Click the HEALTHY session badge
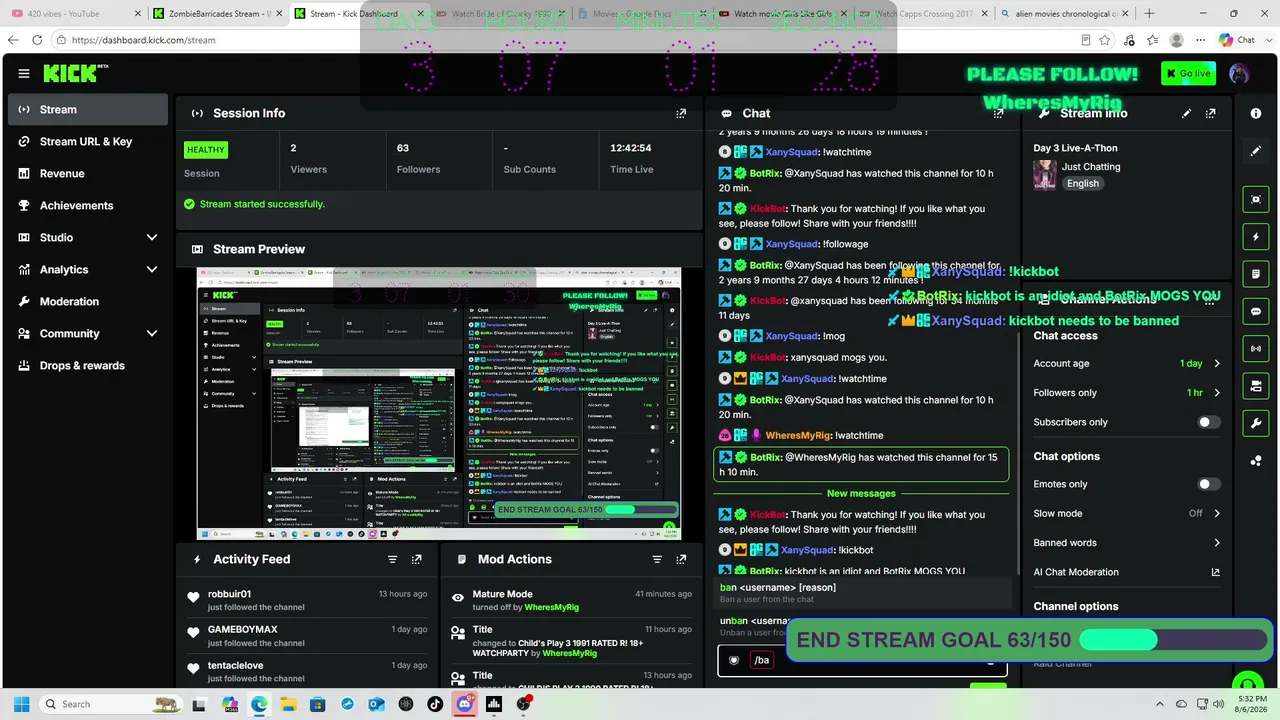Screen dimensions: 1280x720 pos(206,150)
